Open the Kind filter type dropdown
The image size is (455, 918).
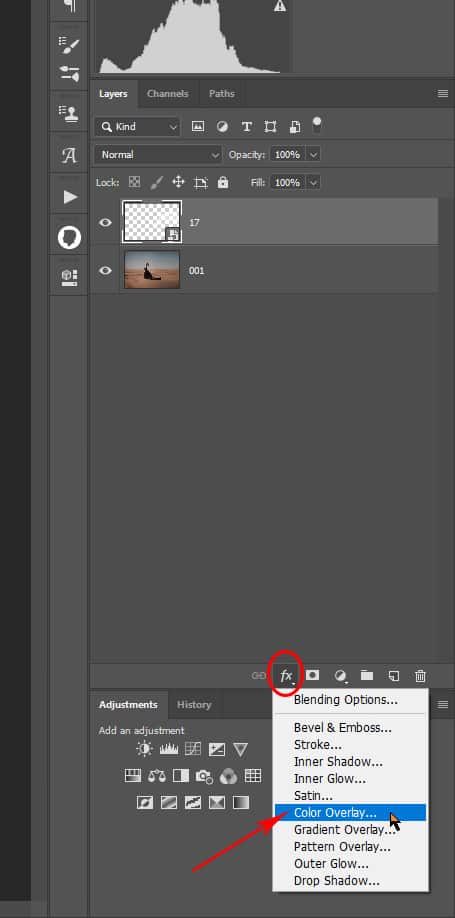[138, 126]
